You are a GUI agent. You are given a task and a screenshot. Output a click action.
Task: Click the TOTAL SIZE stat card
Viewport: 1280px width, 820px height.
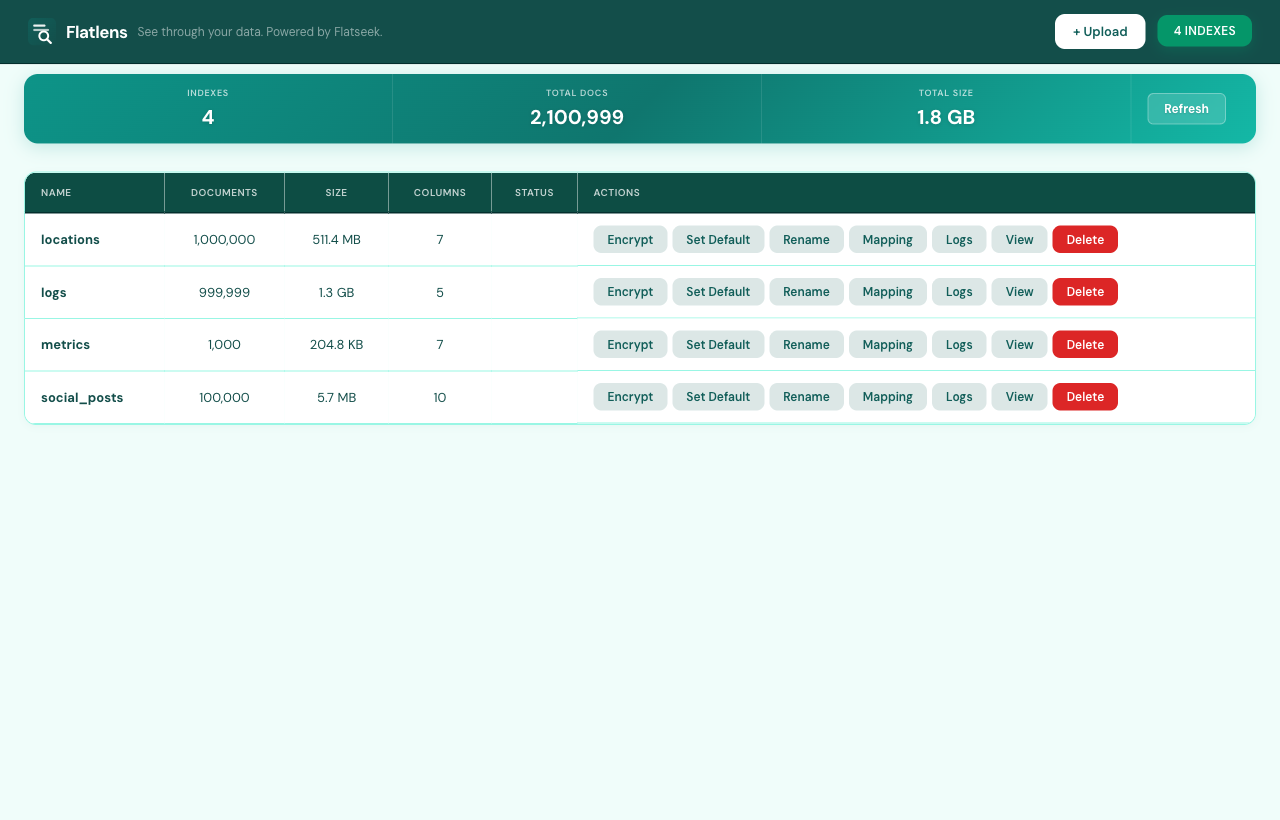tap(945, 108)
